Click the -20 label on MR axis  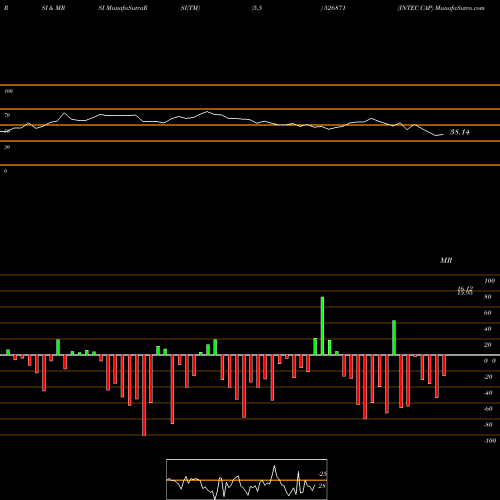(x=488, y=377)
